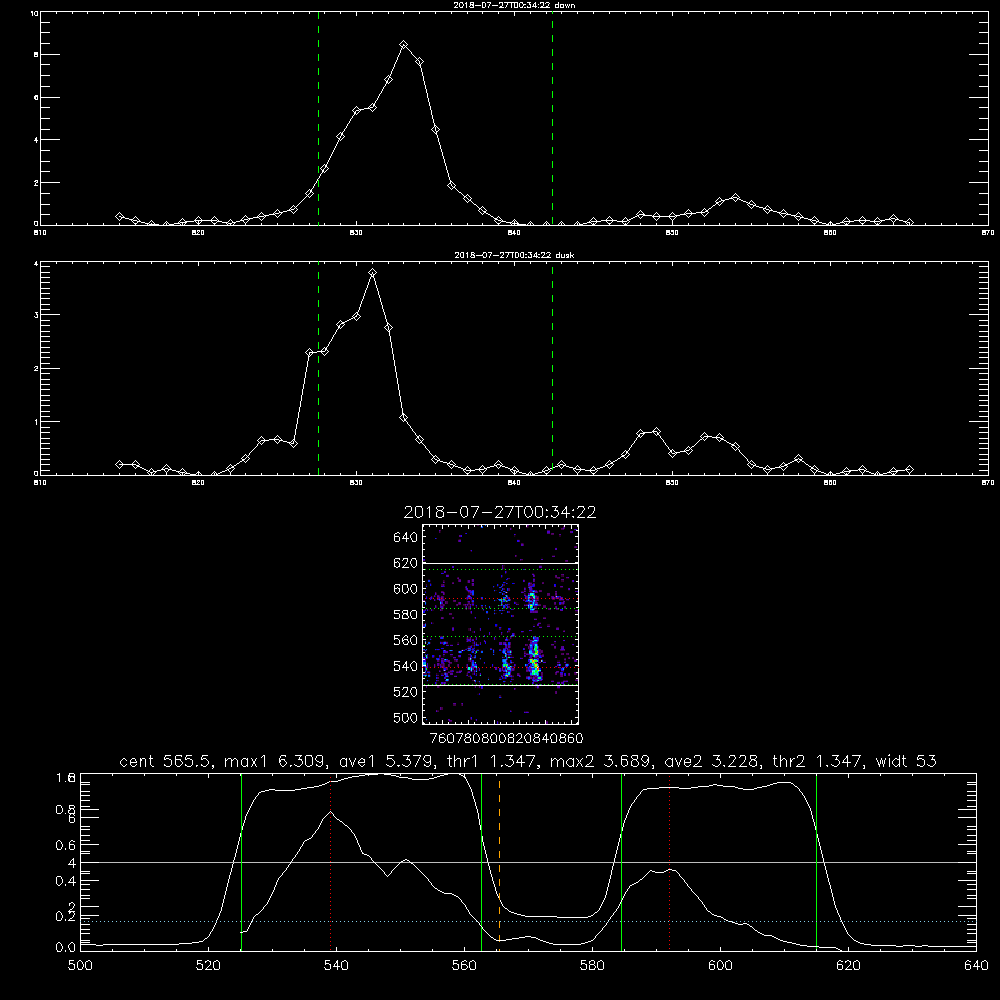The image size is (1000, 1000).
Task: Click the 600 label on bottom plot x-axis
Action: coord(720,966)
